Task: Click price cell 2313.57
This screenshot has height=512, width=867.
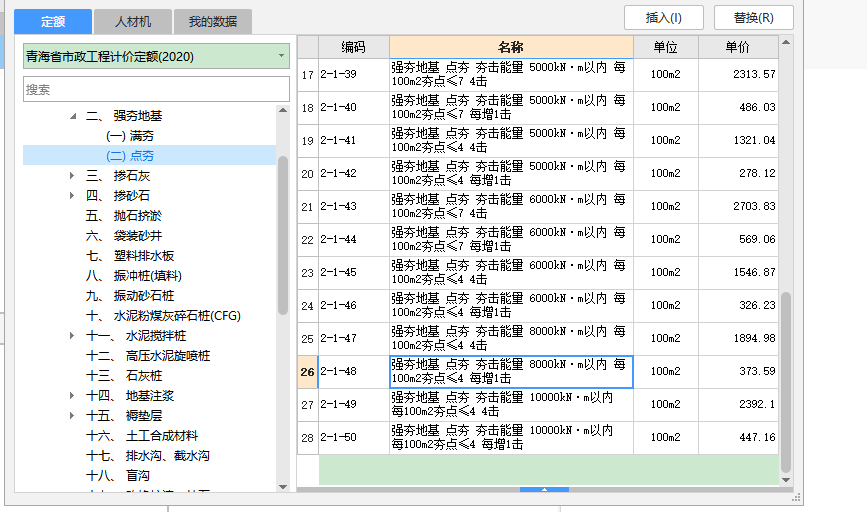Action: coord(739,74)
